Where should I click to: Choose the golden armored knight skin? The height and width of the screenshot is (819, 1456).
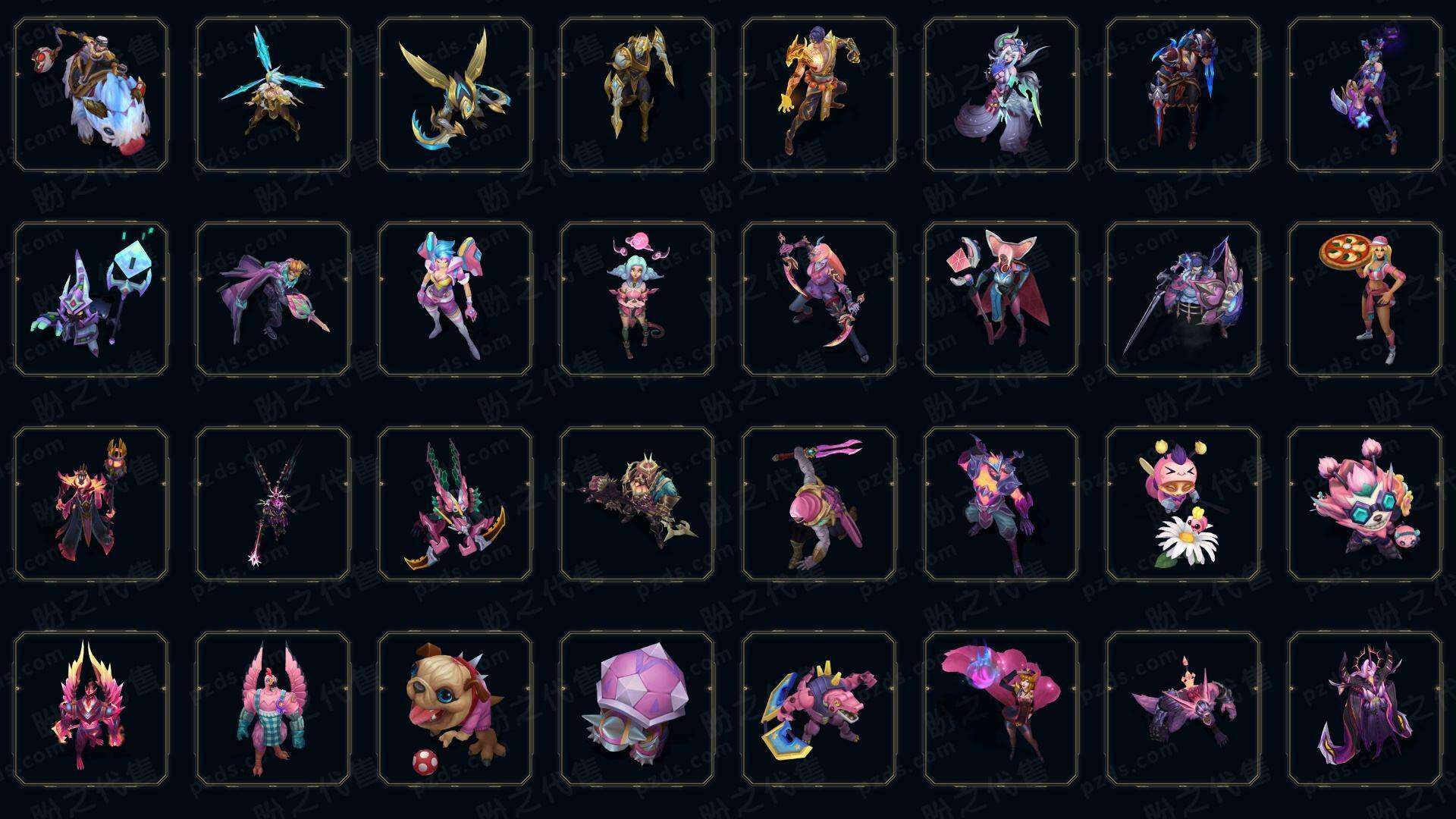click(x=637, y=94)
